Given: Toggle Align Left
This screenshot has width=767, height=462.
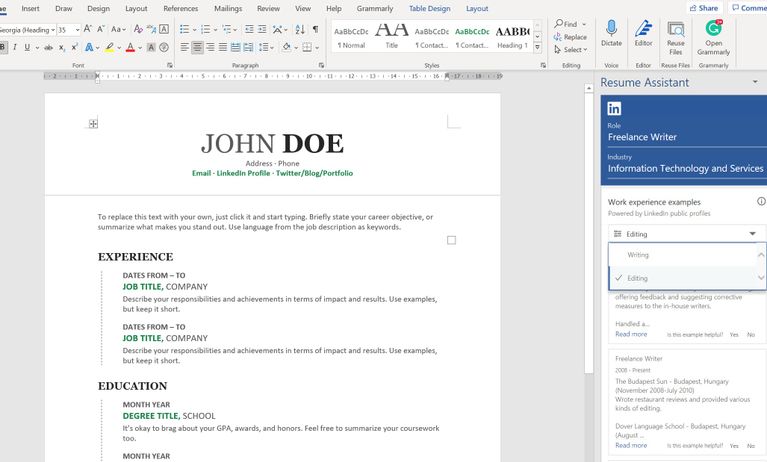Looking at the screenshot, I should 184,47.
